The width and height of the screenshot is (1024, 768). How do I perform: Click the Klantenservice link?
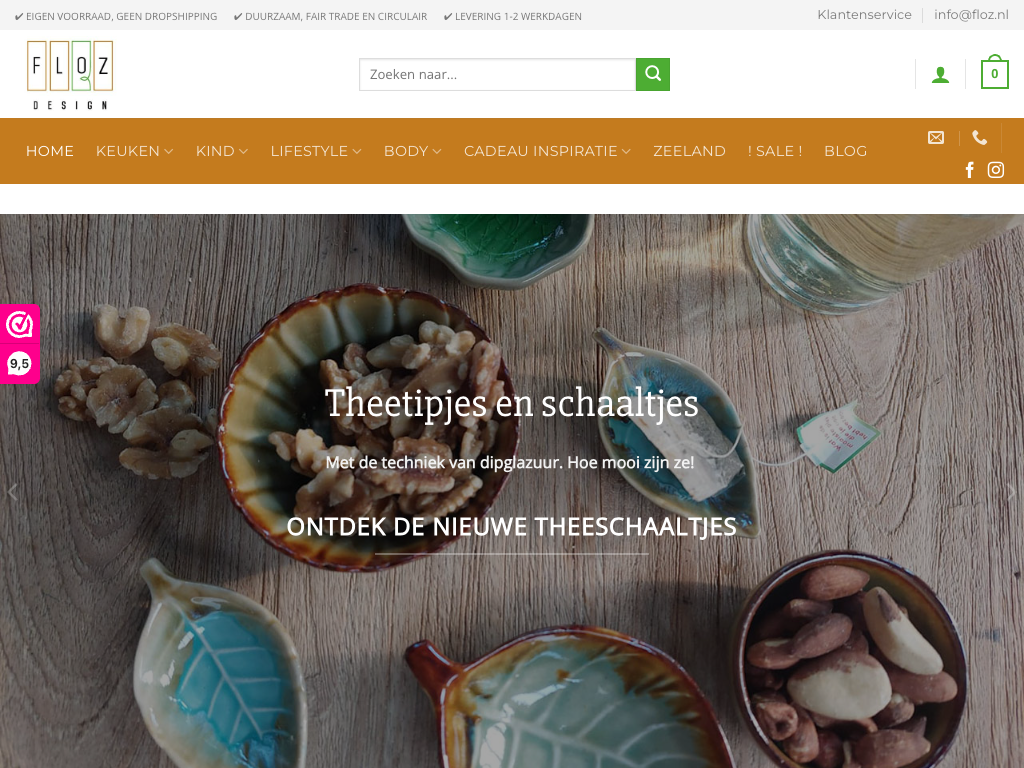(865, 15)
